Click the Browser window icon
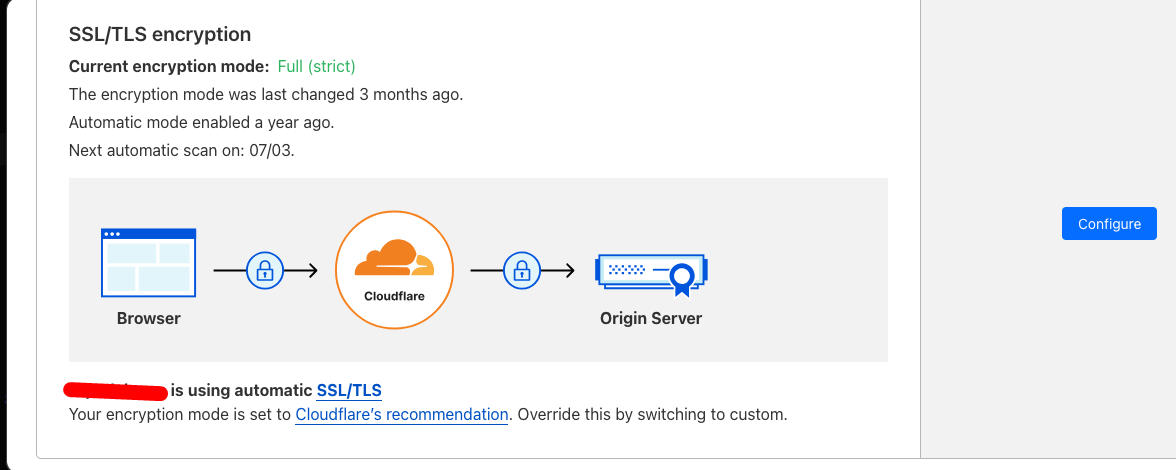Viewport: 1176px width, 470px height. (x=149, y=263)
